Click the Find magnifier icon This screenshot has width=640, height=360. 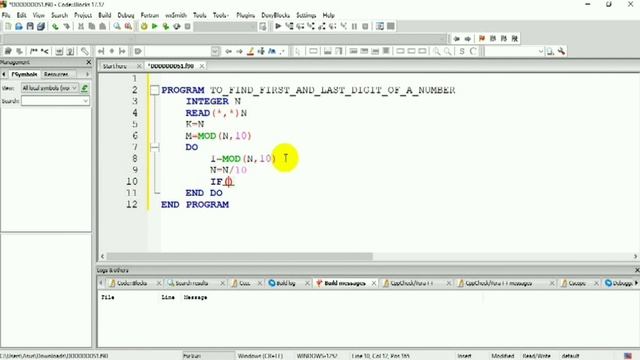tap(117, 27)
